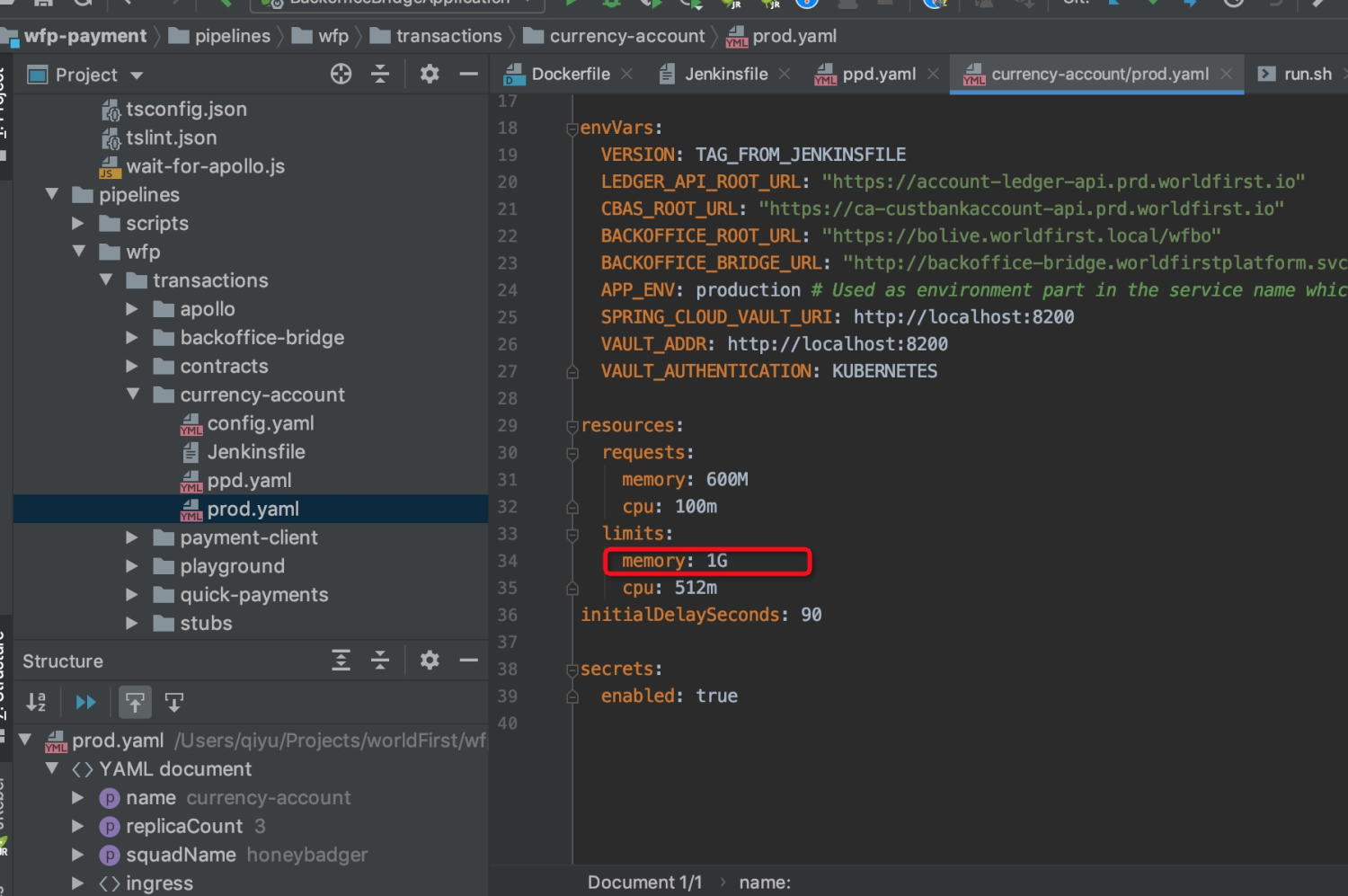
Task: Fold the secrets block in editor gutter
Action: [572, 670]
